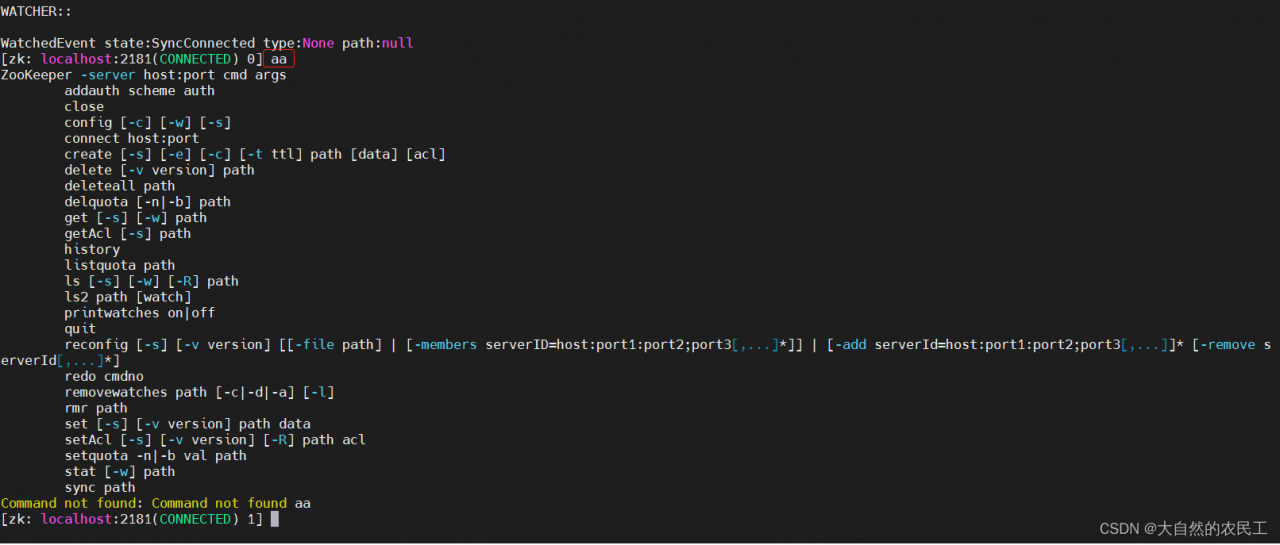Click the terminal cursor block at prompt
The width and height of the screenshot is (1280, 545).
click(275, 519)
